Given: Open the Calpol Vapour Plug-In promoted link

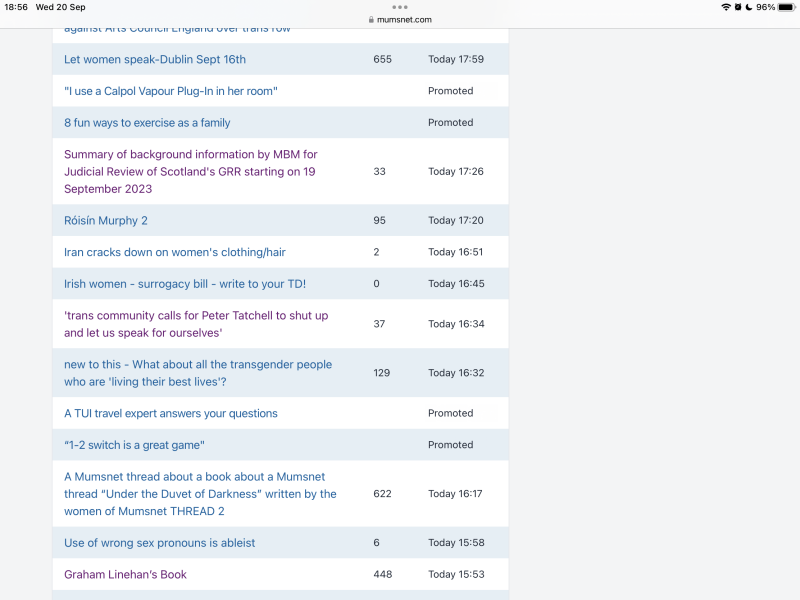Looking at the screenshot, I should pyautogui.click(x=171, y=91).
